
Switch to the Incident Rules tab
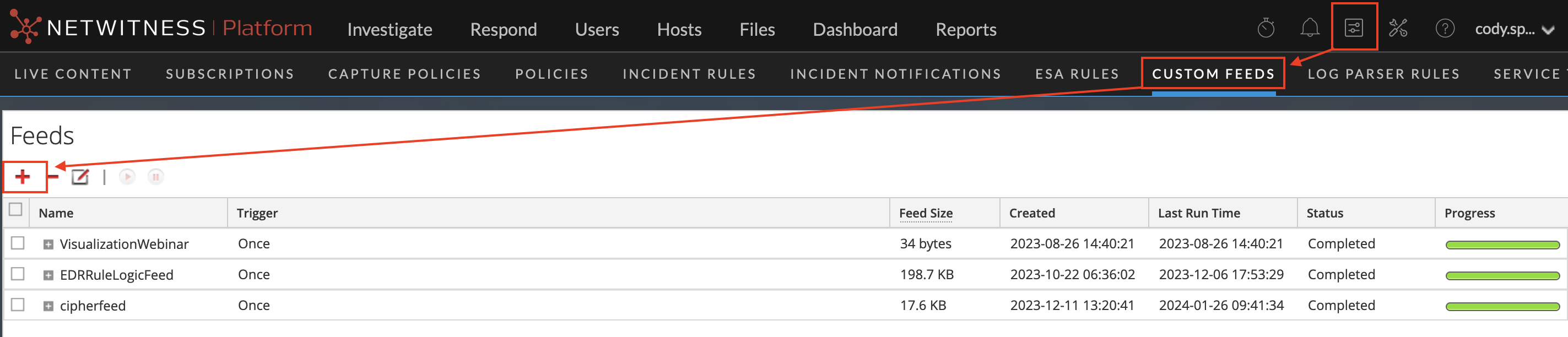pyautogui.click(x=689, y=74)
